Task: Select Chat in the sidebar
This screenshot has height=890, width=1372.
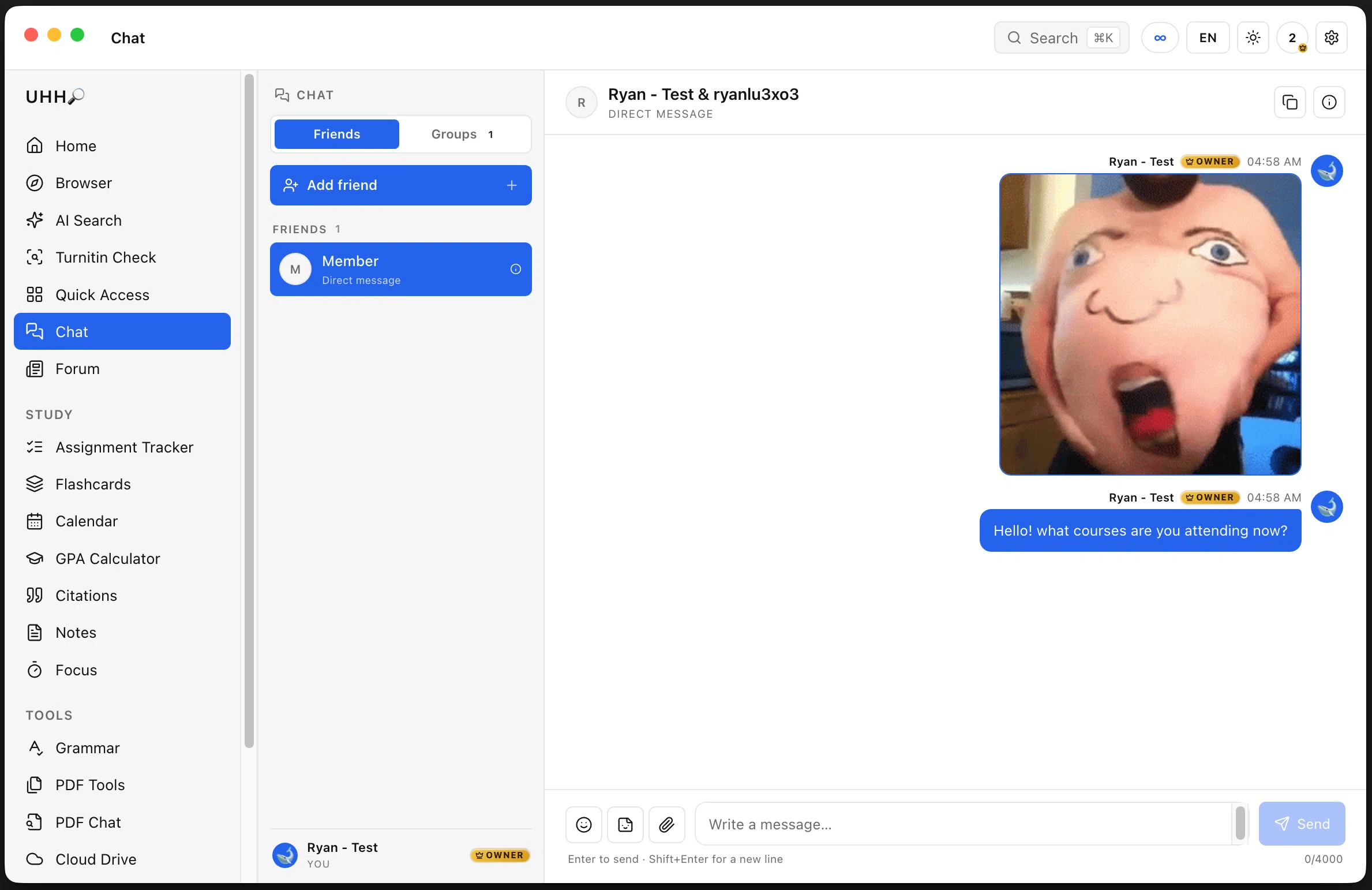Action: click(x=122, y=331)
